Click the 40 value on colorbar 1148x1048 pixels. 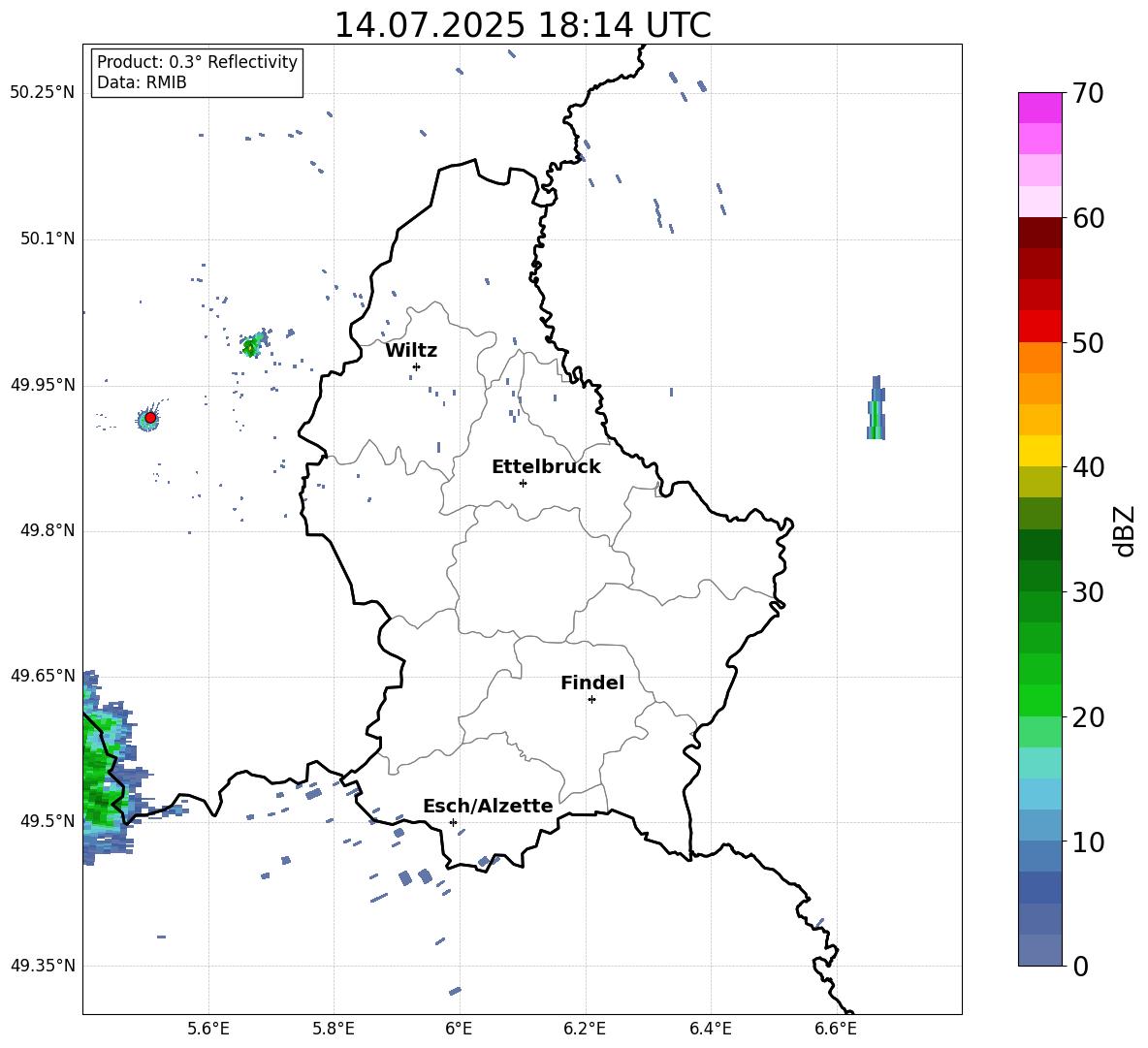point(1088,467)
